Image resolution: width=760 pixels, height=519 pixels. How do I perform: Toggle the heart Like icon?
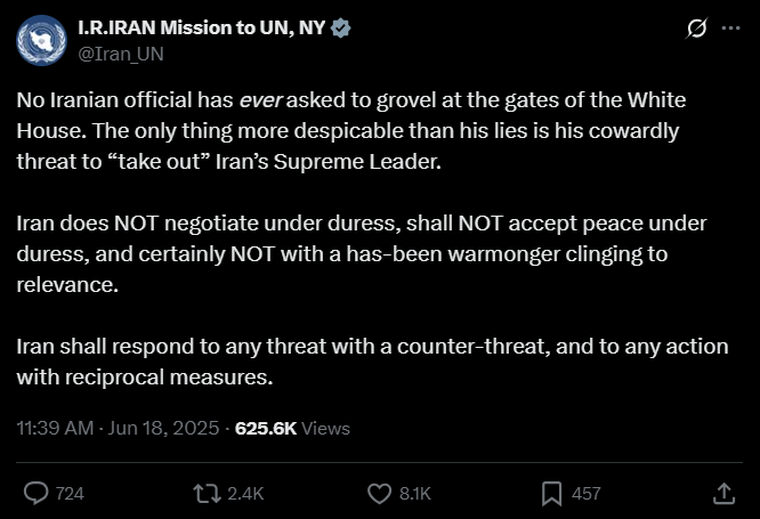[379, 493]
